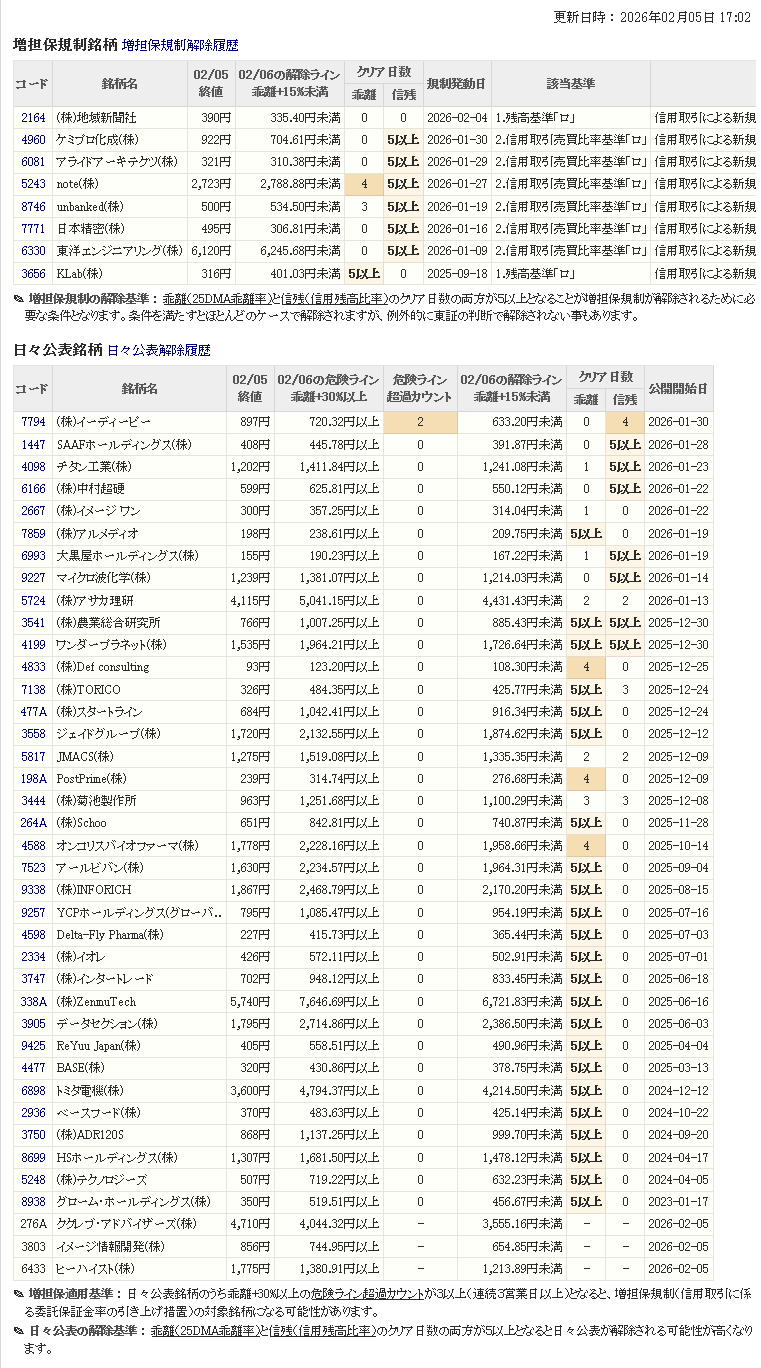
Task: Click stock code 198A for PostPrime
Action: coord(33,778)
